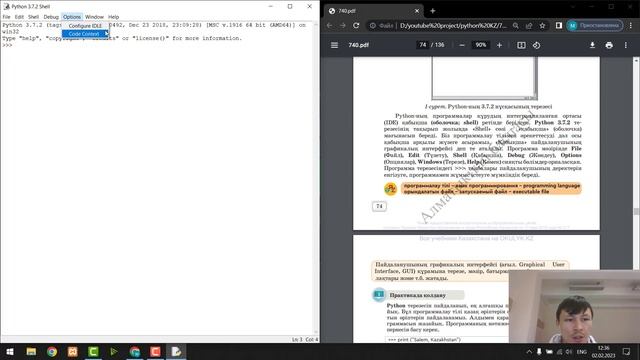Toggle fit-to-page in PDF viewer

tap(521, 45)
